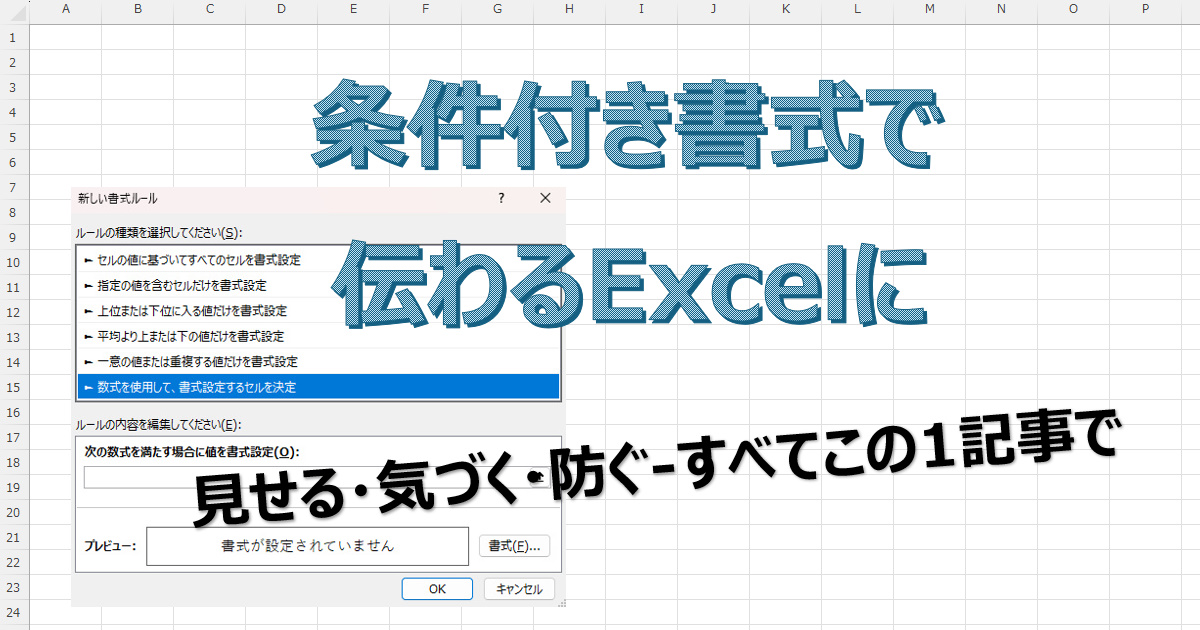Select row 12 header

pos(14,312)
